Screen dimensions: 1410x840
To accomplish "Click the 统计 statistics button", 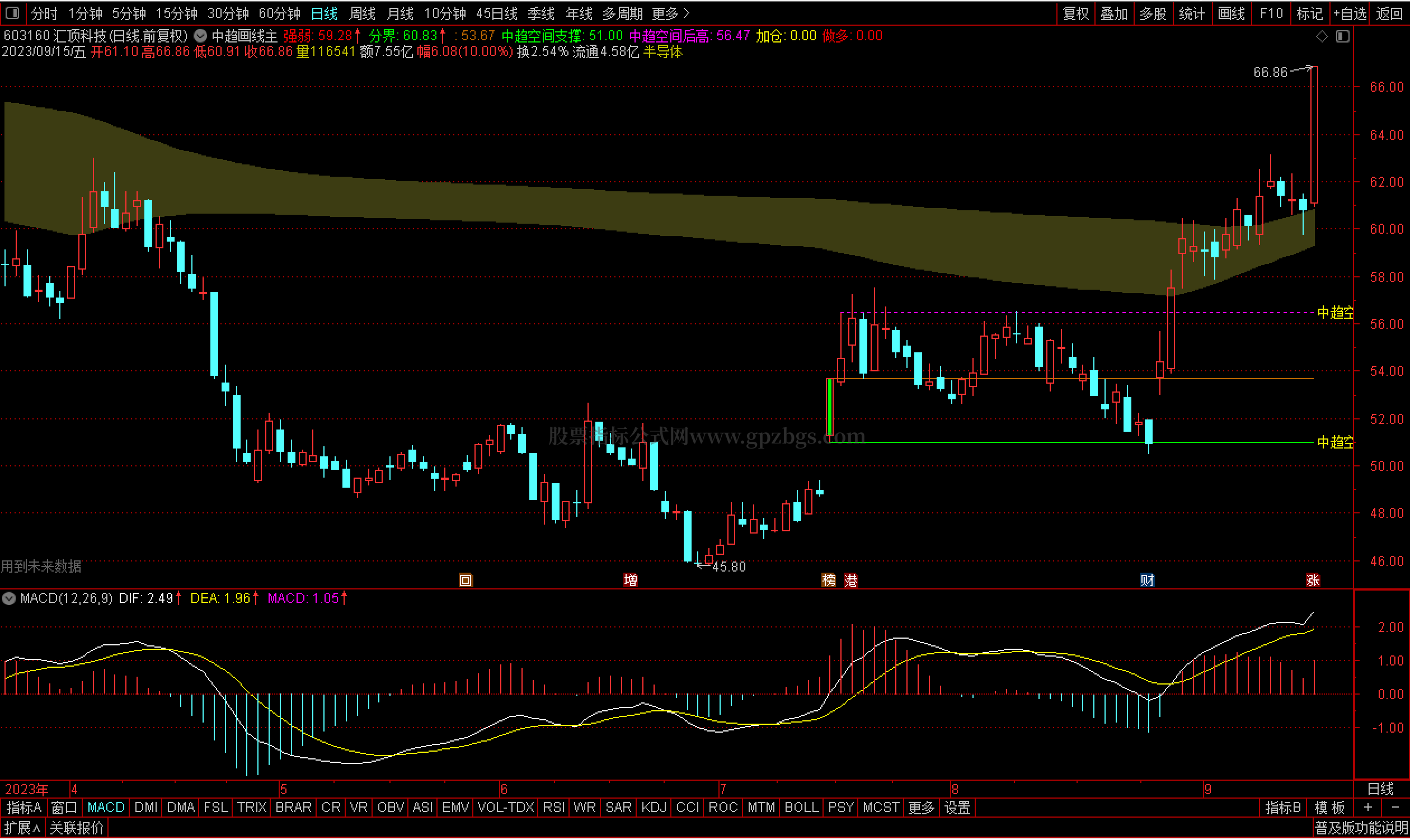I will (x=1192, y=13).
